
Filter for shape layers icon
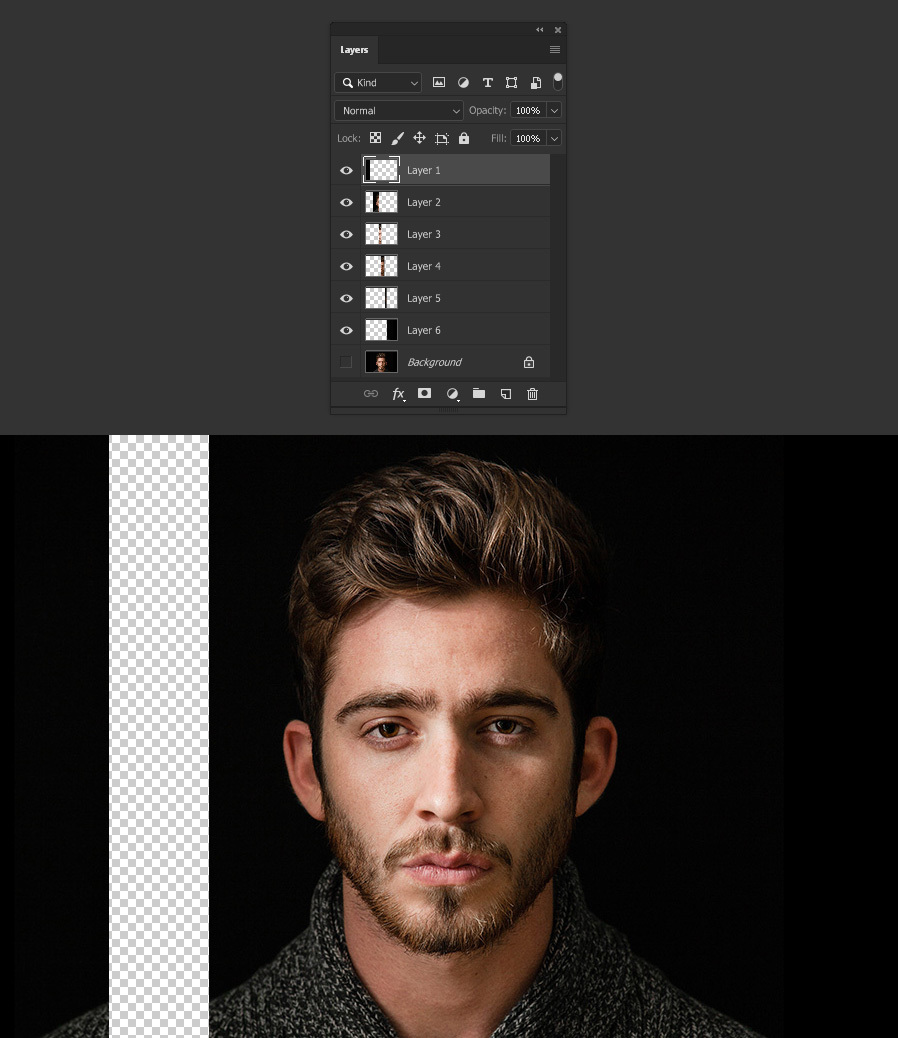[512, 82]
